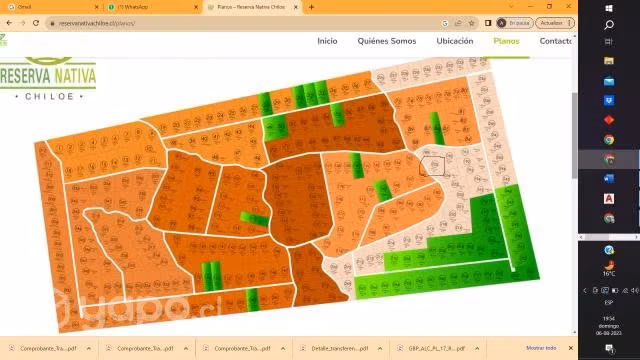The image size is (640, 360).
Task: Click the address bar URL field
Action: (x=245, y=23)
